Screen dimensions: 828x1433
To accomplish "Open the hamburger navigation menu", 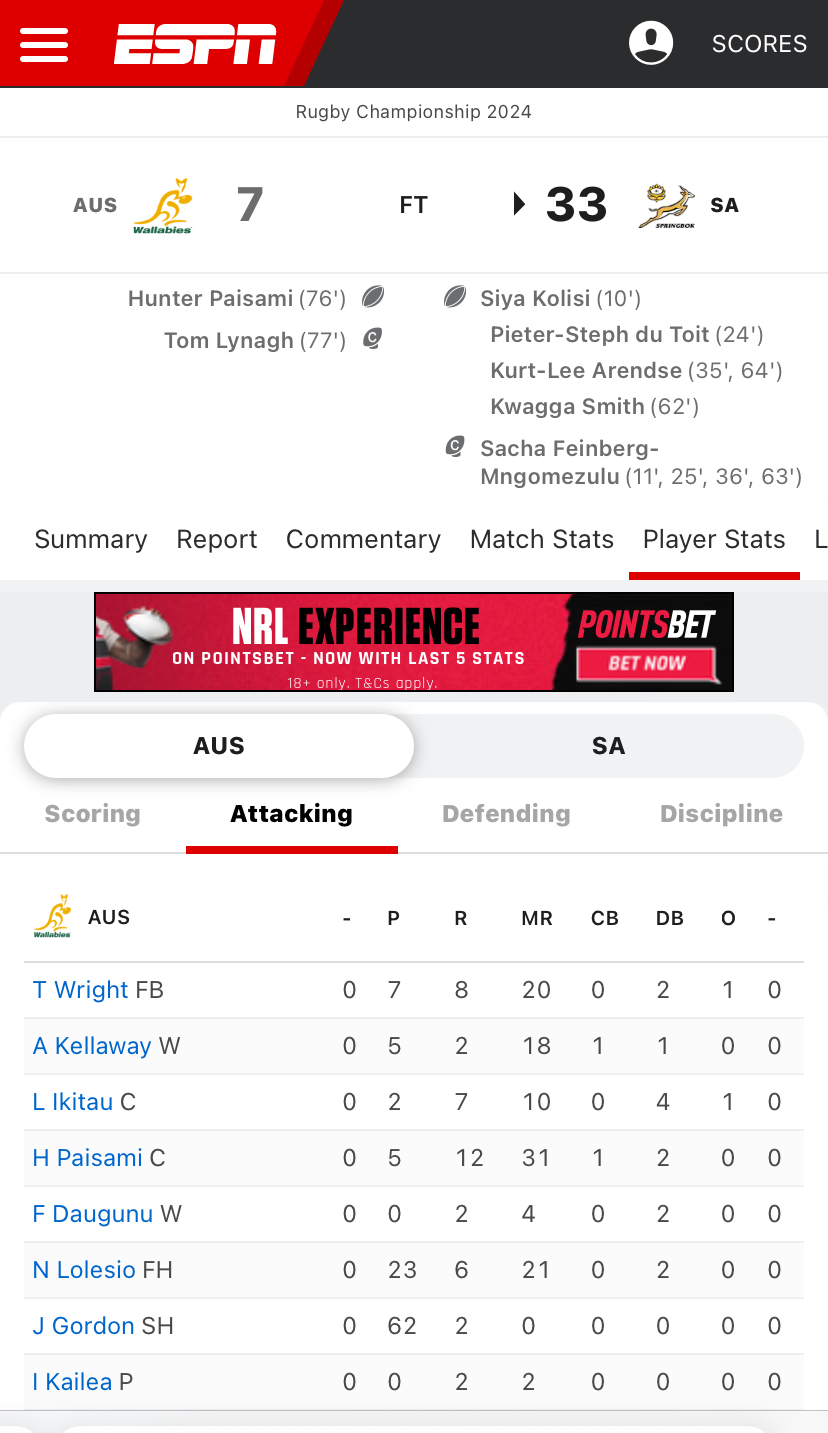I will [x=44, y=44].
